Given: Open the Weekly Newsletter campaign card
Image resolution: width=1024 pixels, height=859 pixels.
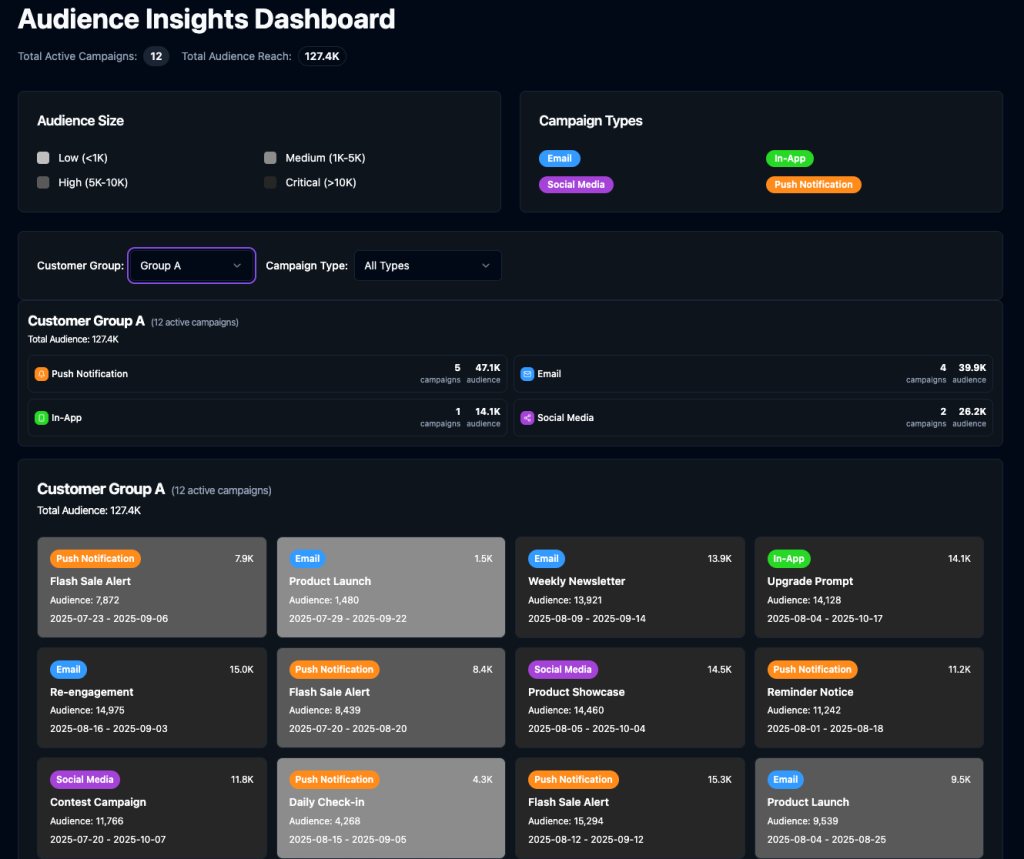Looking at the screenshot, I should [630, 588].
